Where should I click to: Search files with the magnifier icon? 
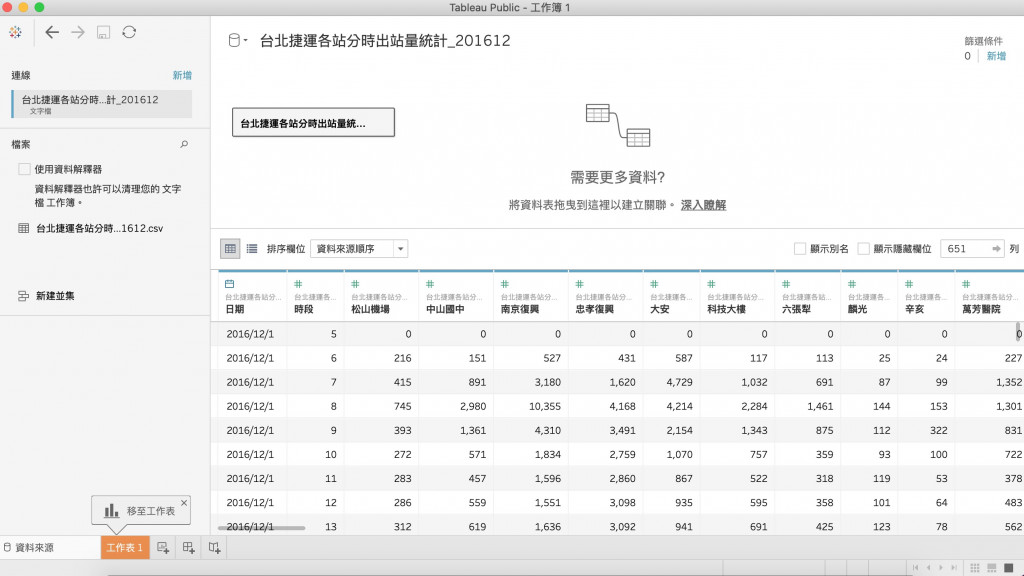click(x=184, y=144)
